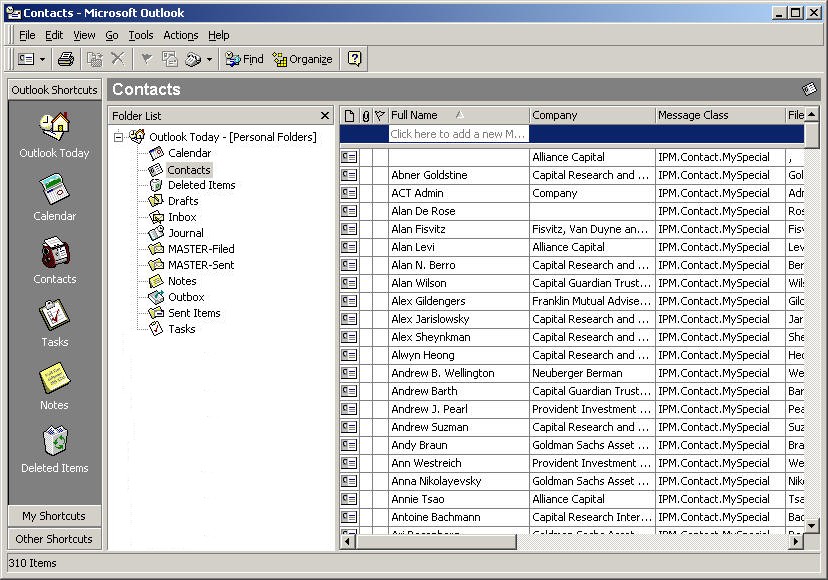Sort contacts by Full Name column header
Viewport: 828px width, 580px height.
pos(458,115)
